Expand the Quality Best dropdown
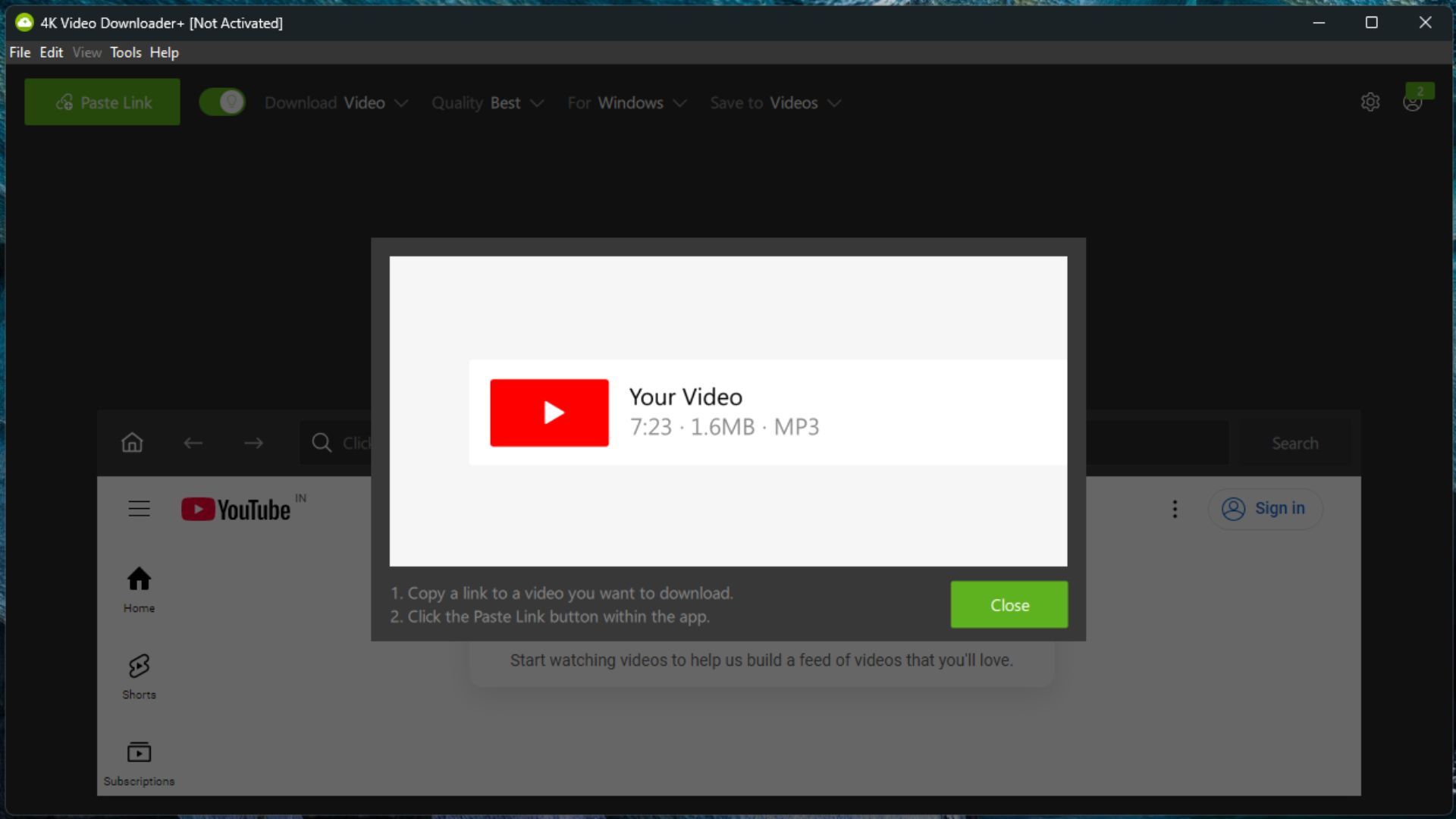 (488, 103)
